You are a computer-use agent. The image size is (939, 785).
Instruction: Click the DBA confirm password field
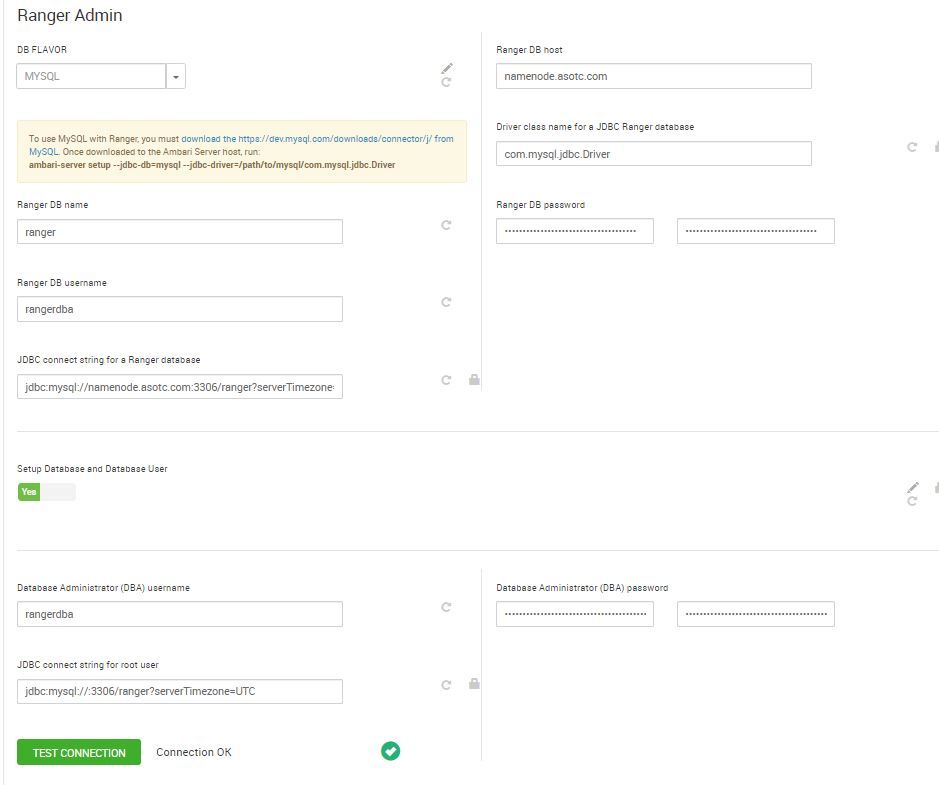(755, 614)
